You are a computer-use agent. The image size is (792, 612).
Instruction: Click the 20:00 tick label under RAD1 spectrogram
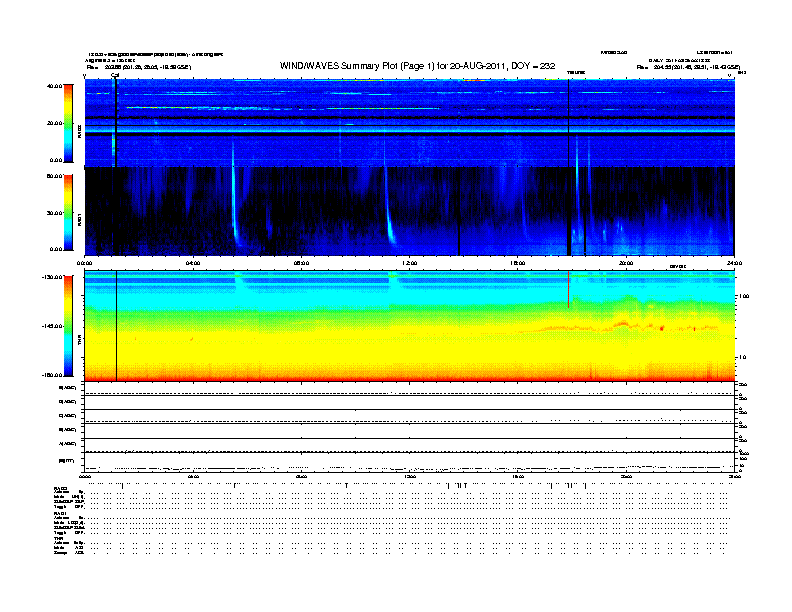click(x=626, y=263)
